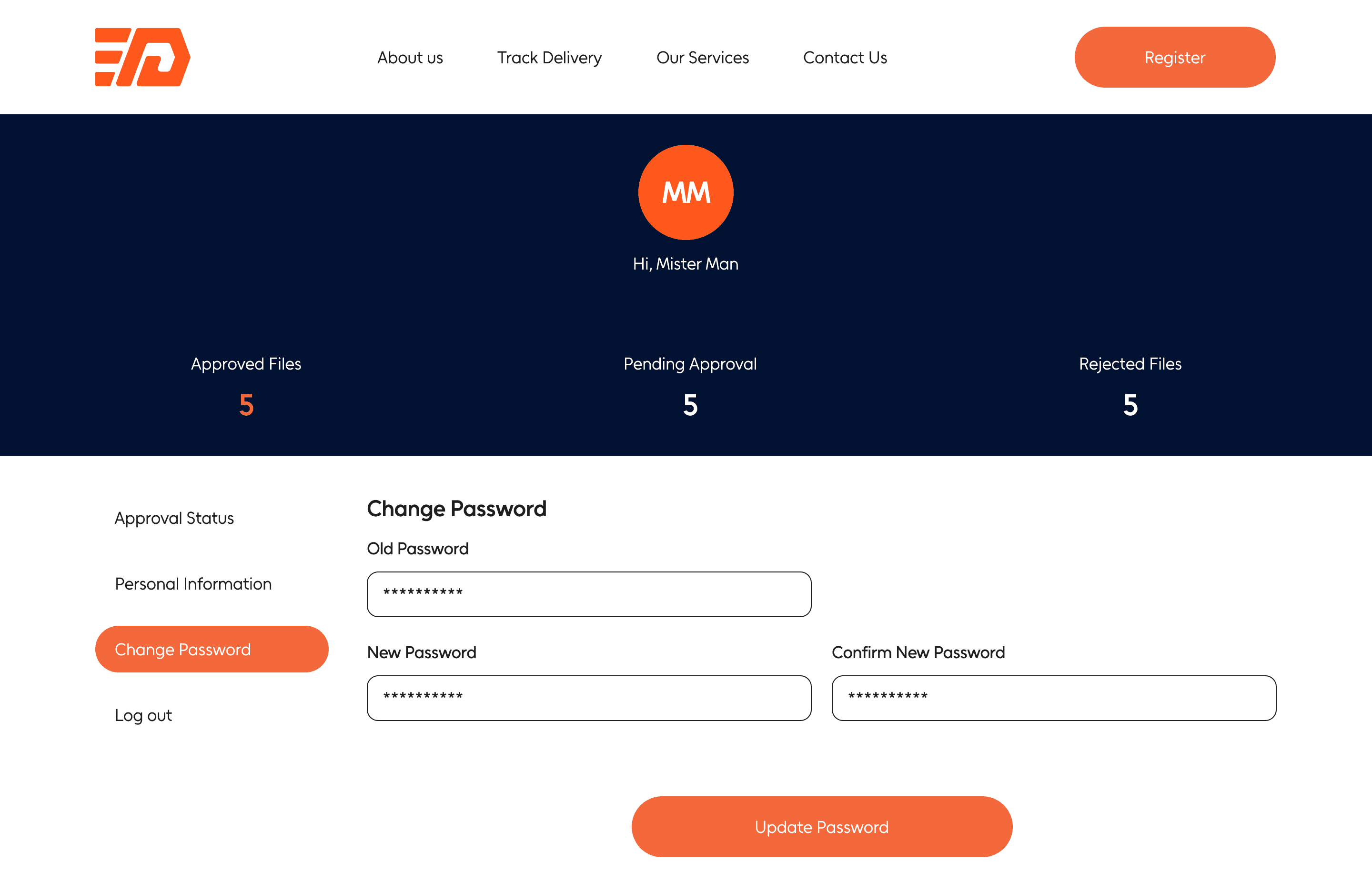Click the Hi, Mister Man greeting

tap(686, 264)
